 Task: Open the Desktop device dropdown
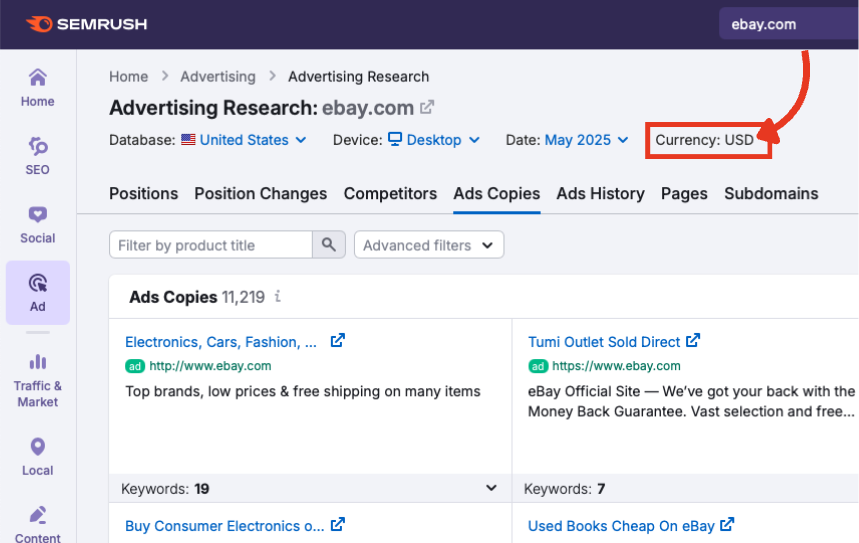coord(434,140)
